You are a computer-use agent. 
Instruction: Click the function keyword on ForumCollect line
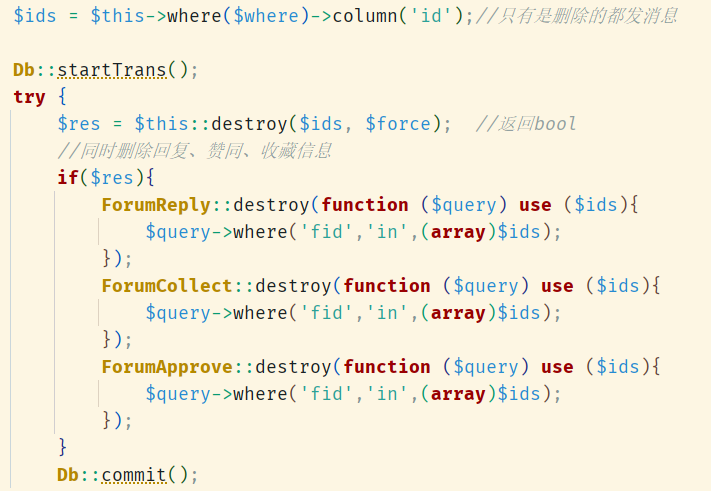pos(387,286)
